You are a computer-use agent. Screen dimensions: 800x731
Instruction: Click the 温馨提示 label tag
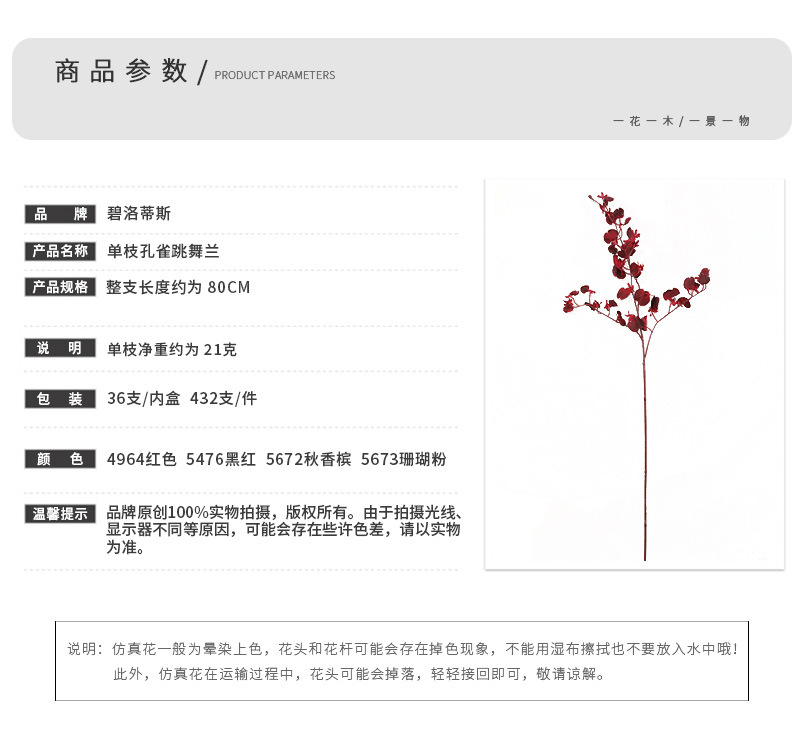coord(60,513)
